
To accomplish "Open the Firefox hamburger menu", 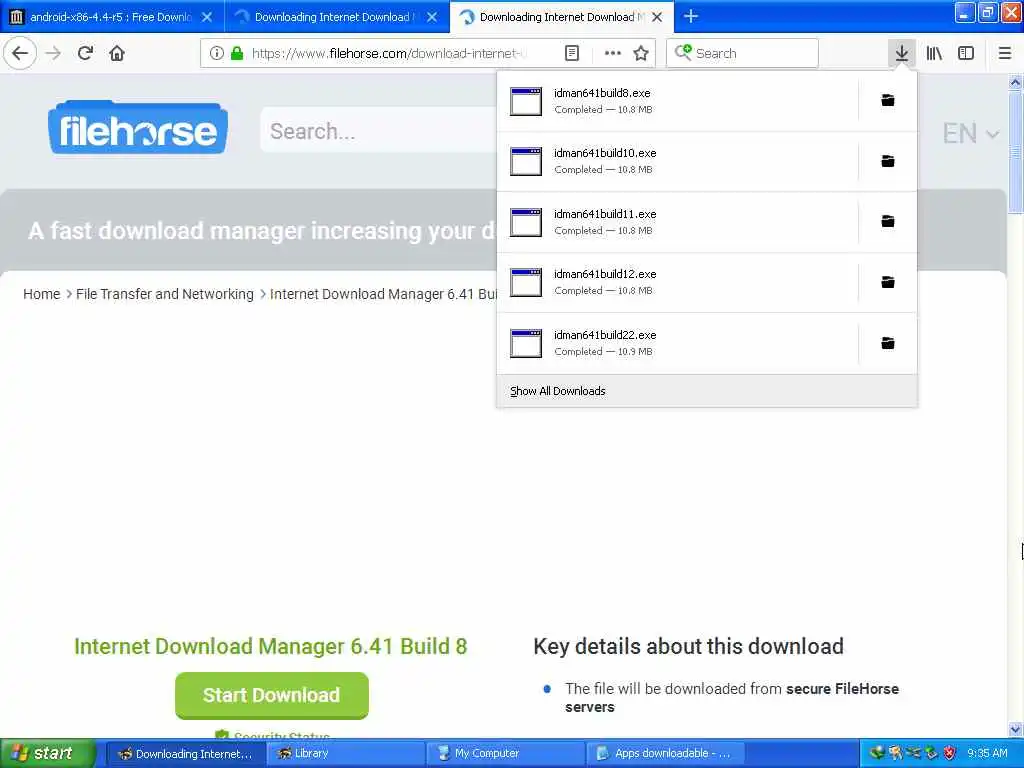I will pos(1004,53).
